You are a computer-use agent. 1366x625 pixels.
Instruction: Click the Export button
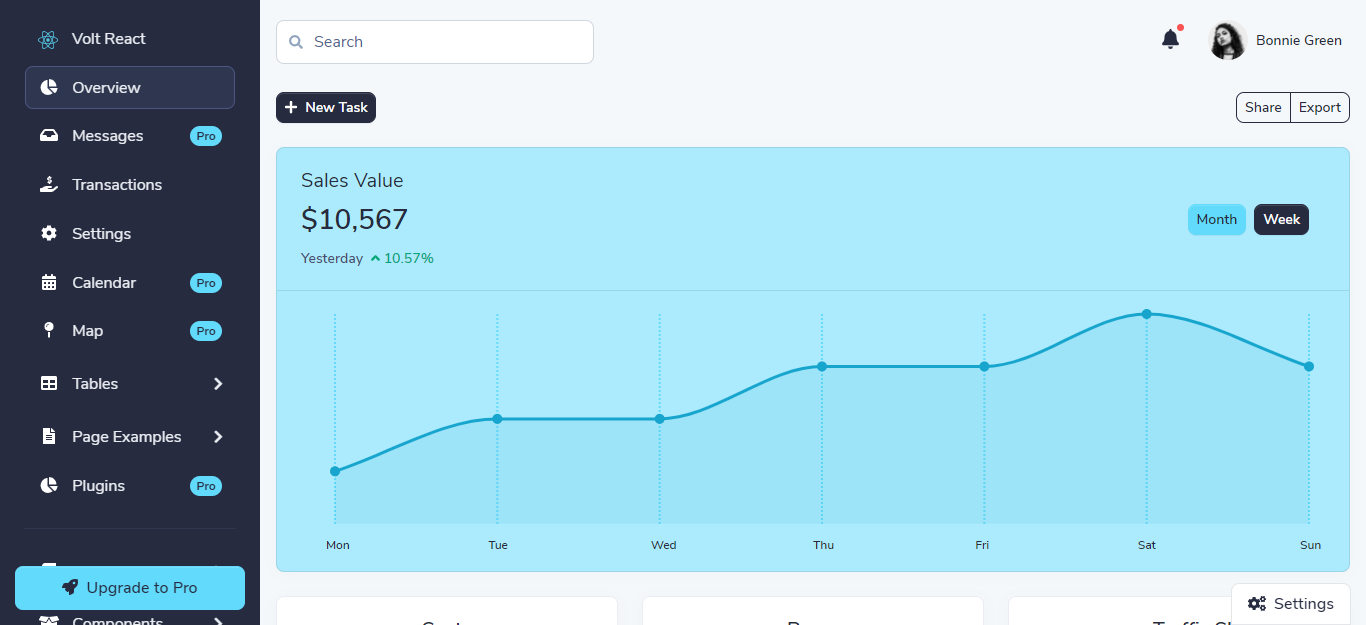point(1319,108)
